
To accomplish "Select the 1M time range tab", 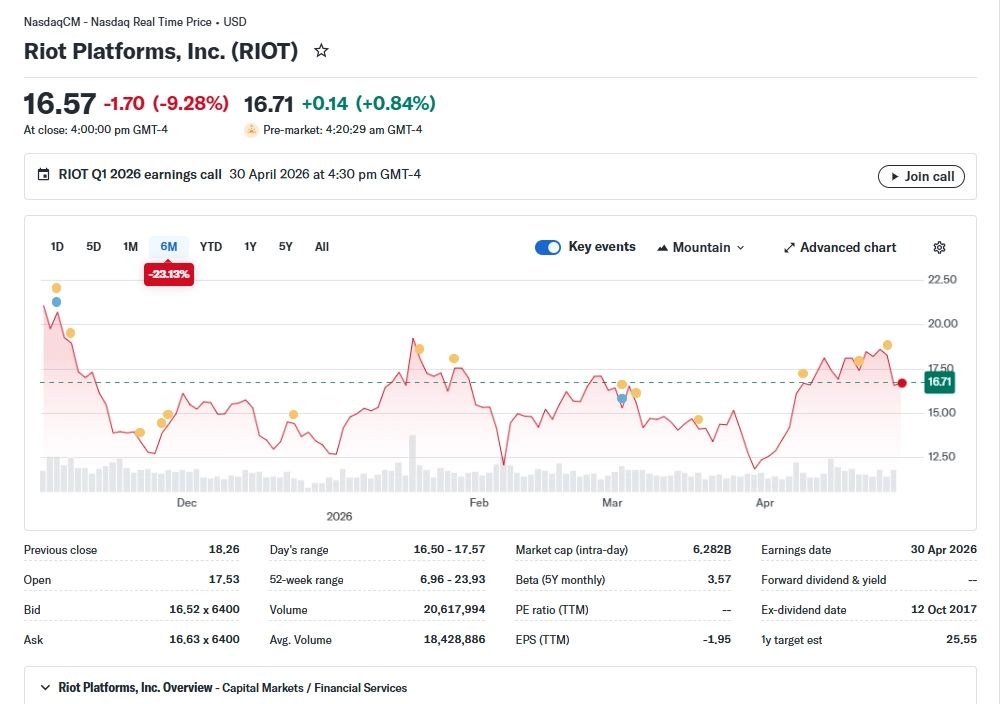I will coord(130,247).
